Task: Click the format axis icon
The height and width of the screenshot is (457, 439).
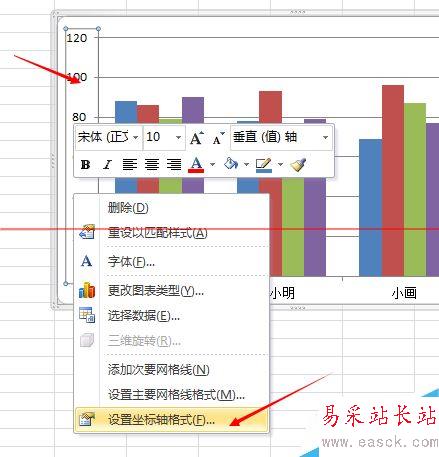Action: coord(87,419)
